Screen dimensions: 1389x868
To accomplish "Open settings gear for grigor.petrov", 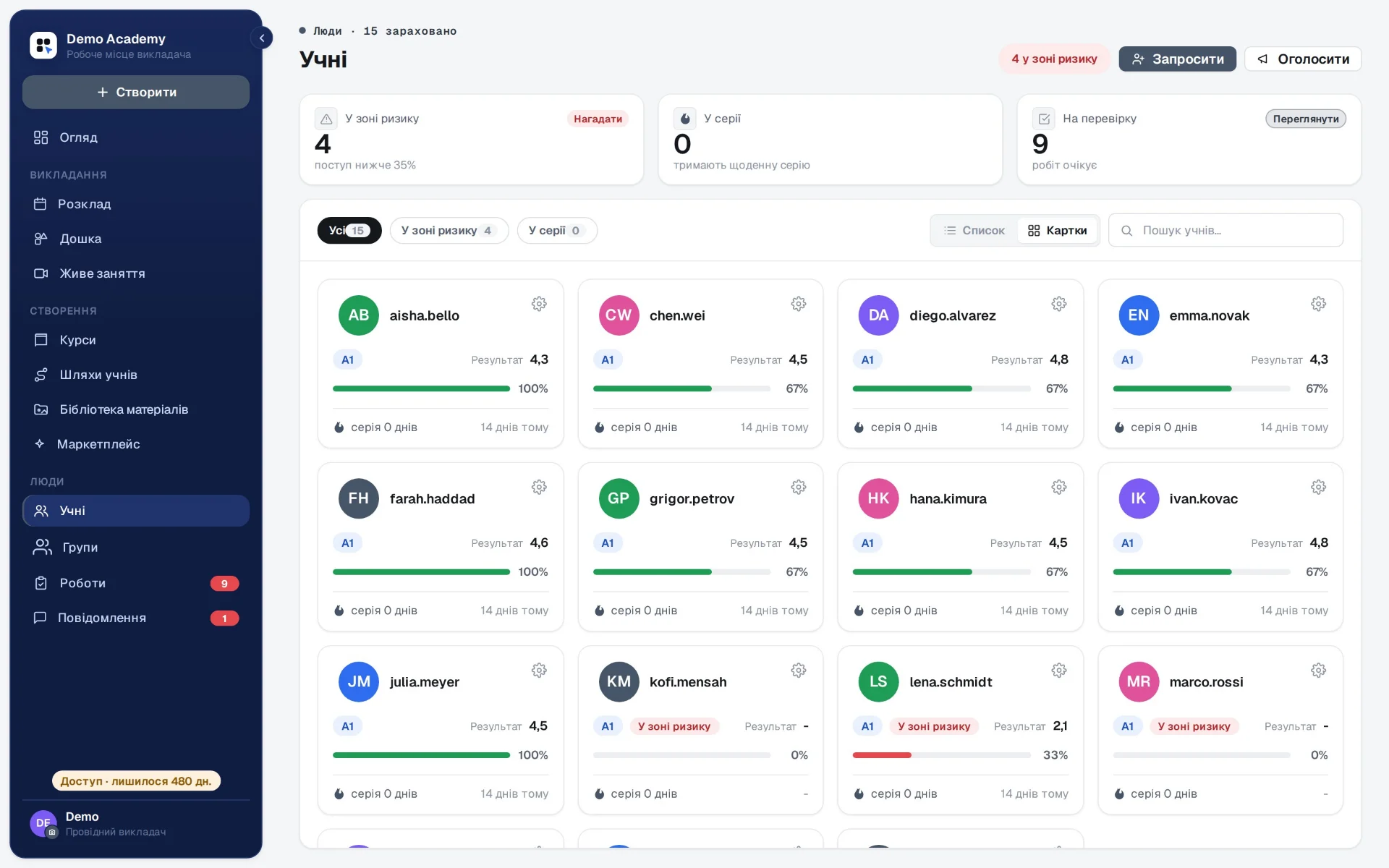I will point(799,487).
